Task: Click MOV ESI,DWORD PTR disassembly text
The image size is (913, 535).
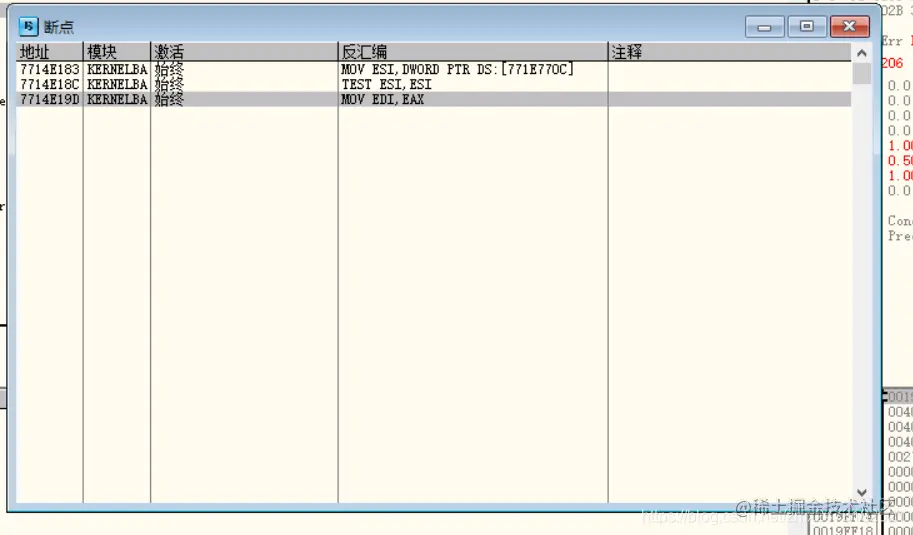Action: [x=458, y=69]
